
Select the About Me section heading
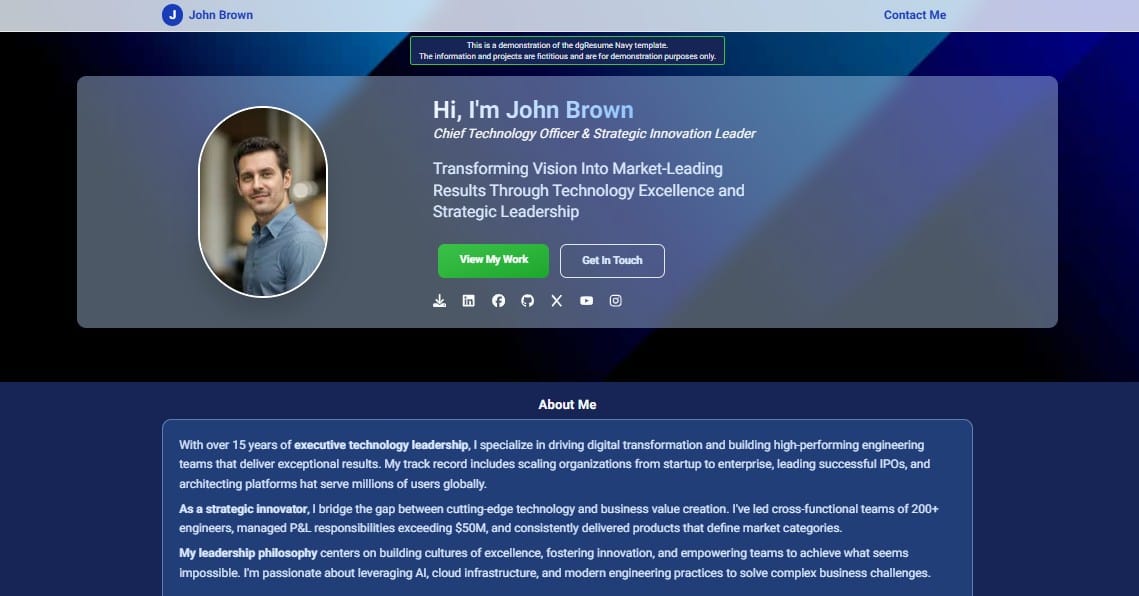[x=567, y=405]
